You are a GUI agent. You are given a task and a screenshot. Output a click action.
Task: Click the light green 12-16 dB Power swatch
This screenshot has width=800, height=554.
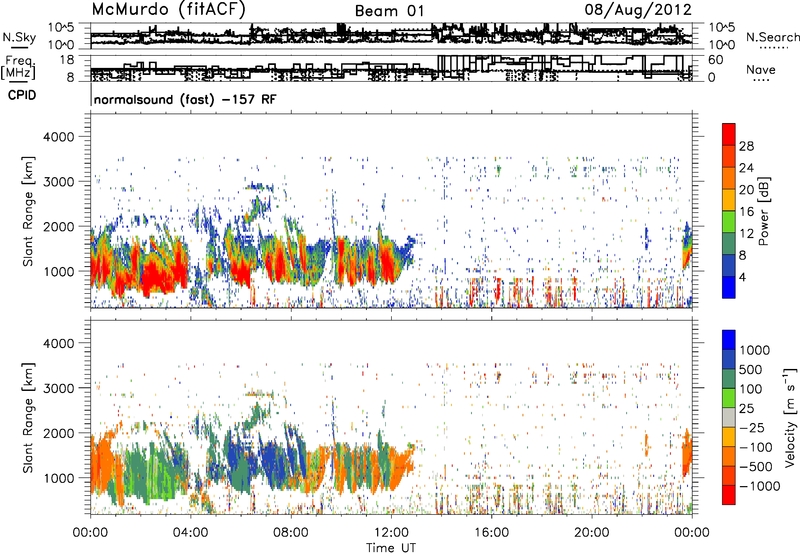click(x=729, y=221)
